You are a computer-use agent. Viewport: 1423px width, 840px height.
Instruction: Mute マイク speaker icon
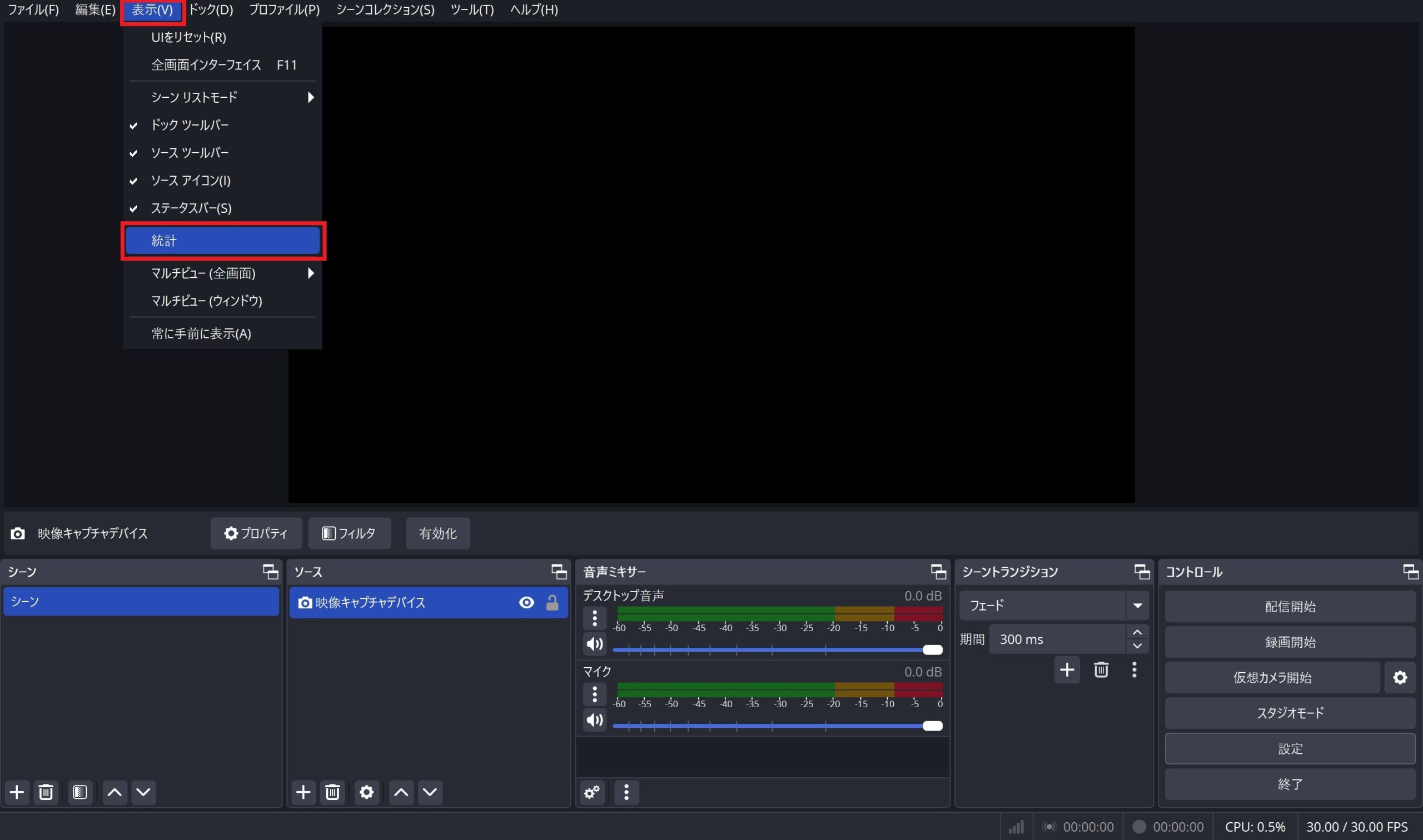point(595,720)
